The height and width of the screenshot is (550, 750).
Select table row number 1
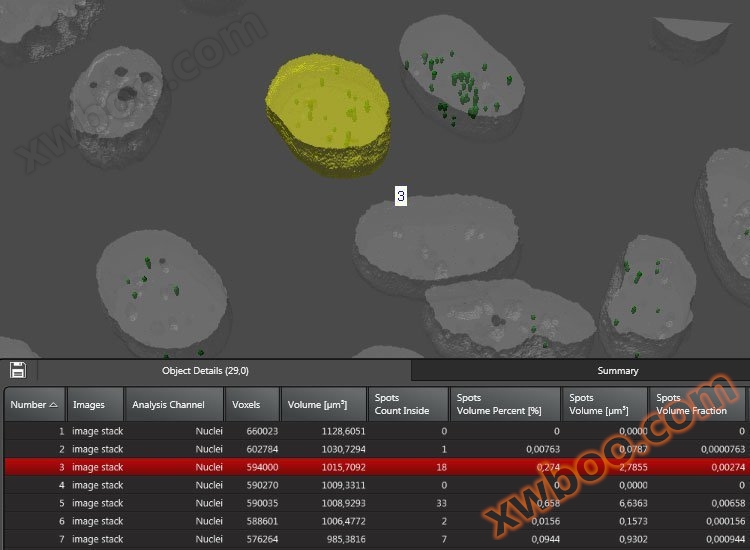point(300,431)
